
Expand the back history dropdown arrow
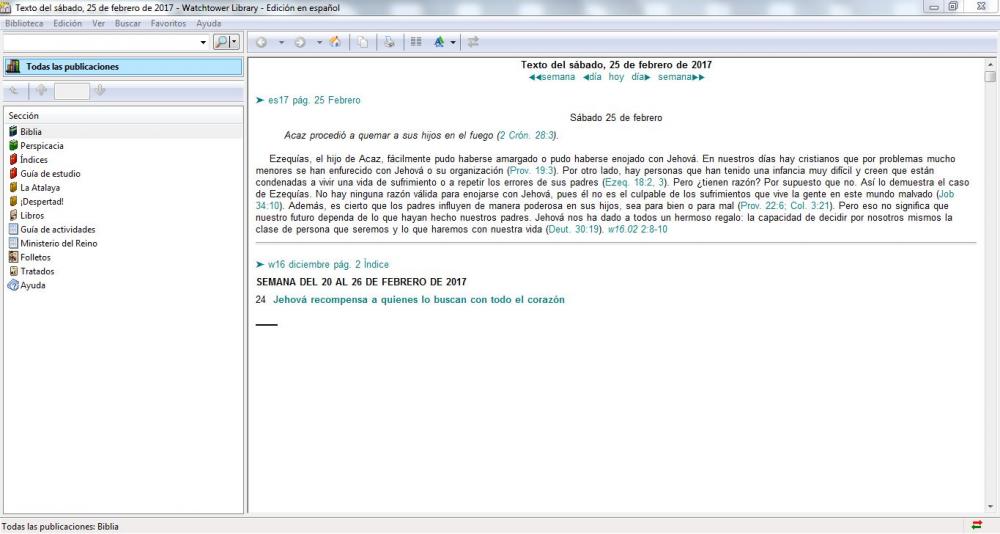tap(282, 42)
